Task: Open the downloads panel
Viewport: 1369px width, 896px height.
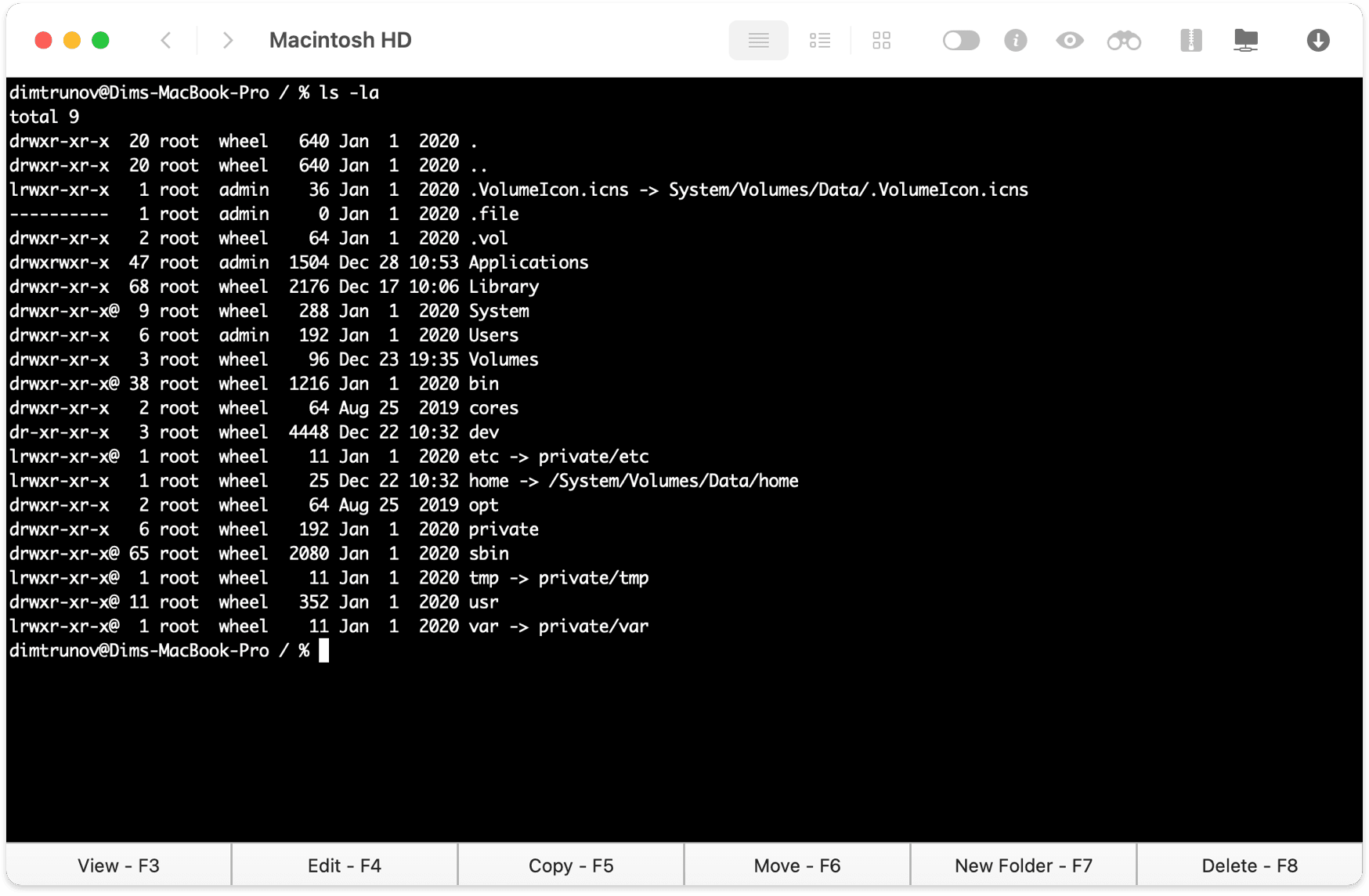Action: click(x=1318, y=40)
